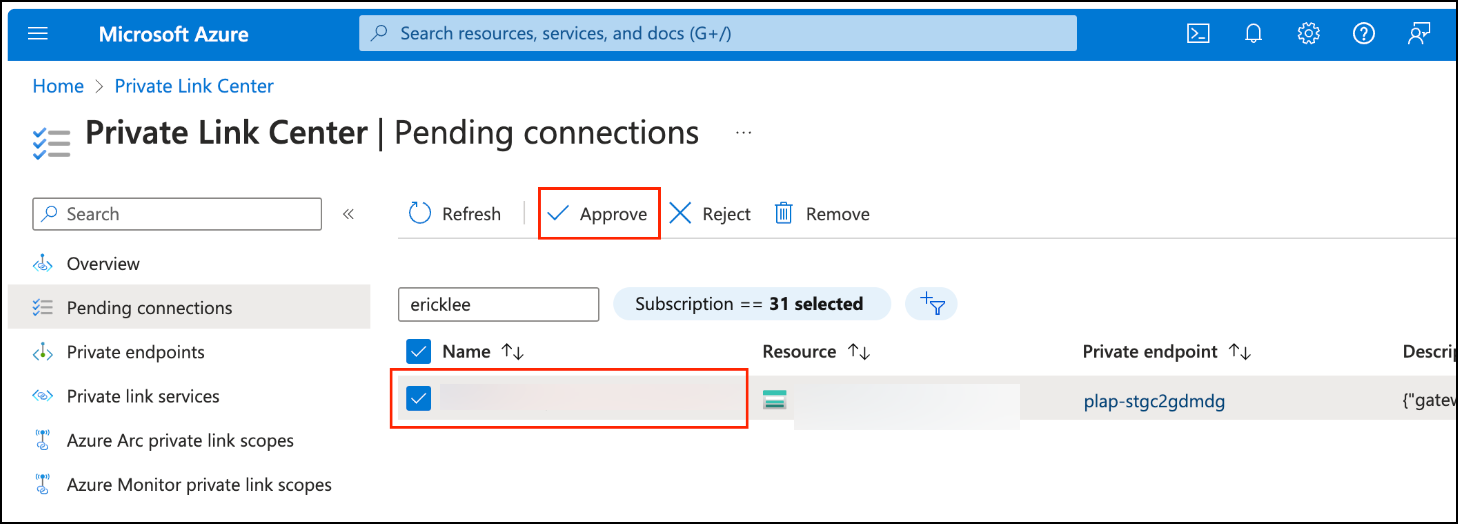Open Private link services in sidebar

pyautogui.click(x=142, y=396)
